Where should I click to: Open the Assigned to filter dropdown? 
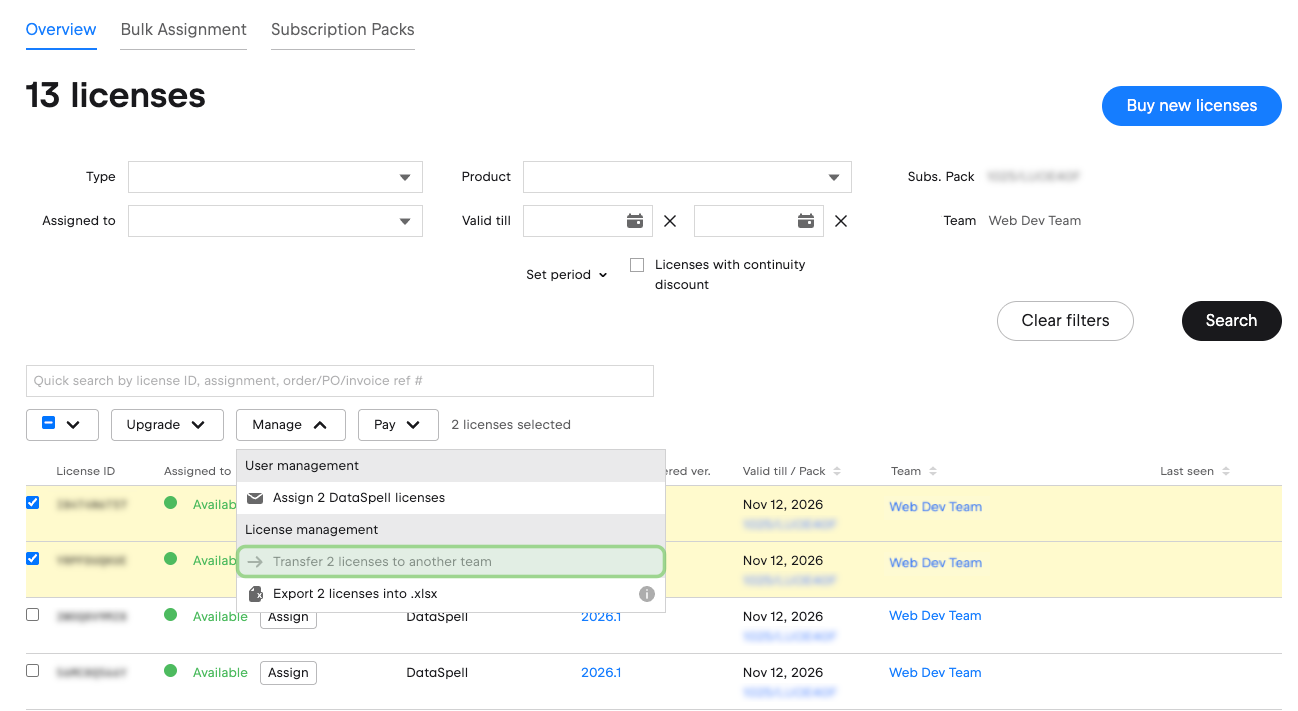click(x=275, y=221)
